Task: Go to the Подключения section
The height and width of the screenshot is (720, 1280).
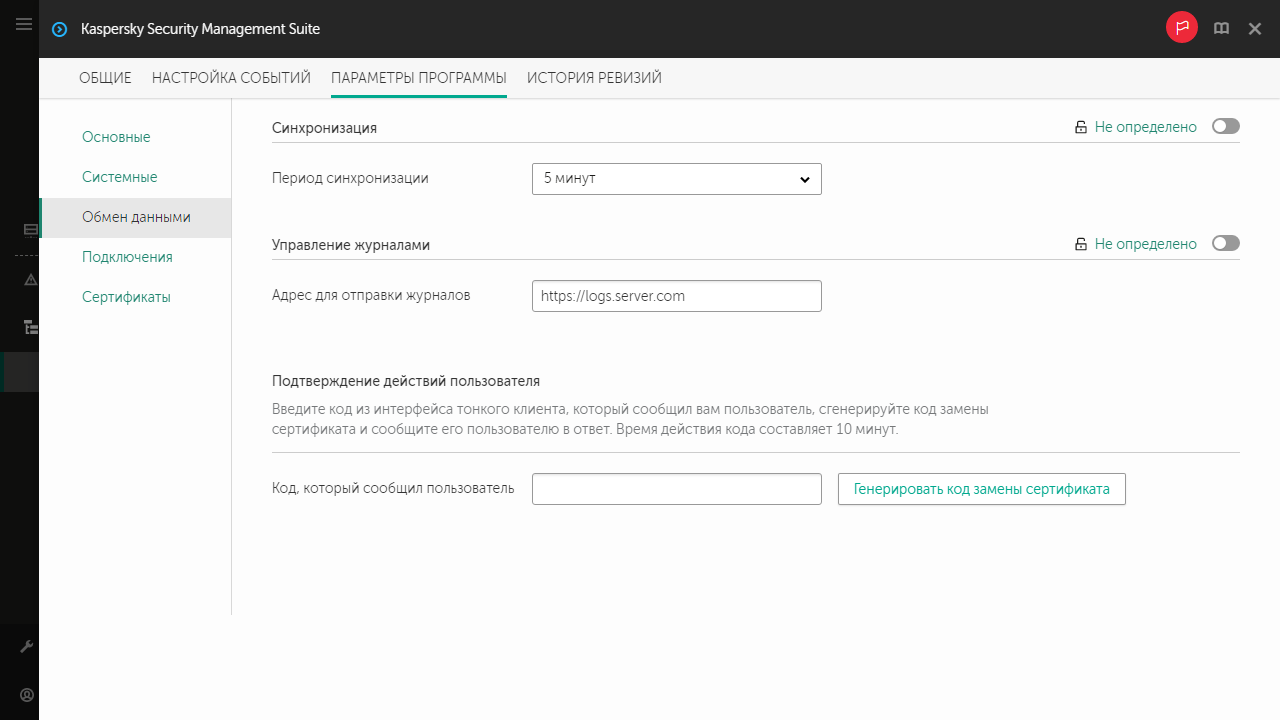Action: [127, 257]
